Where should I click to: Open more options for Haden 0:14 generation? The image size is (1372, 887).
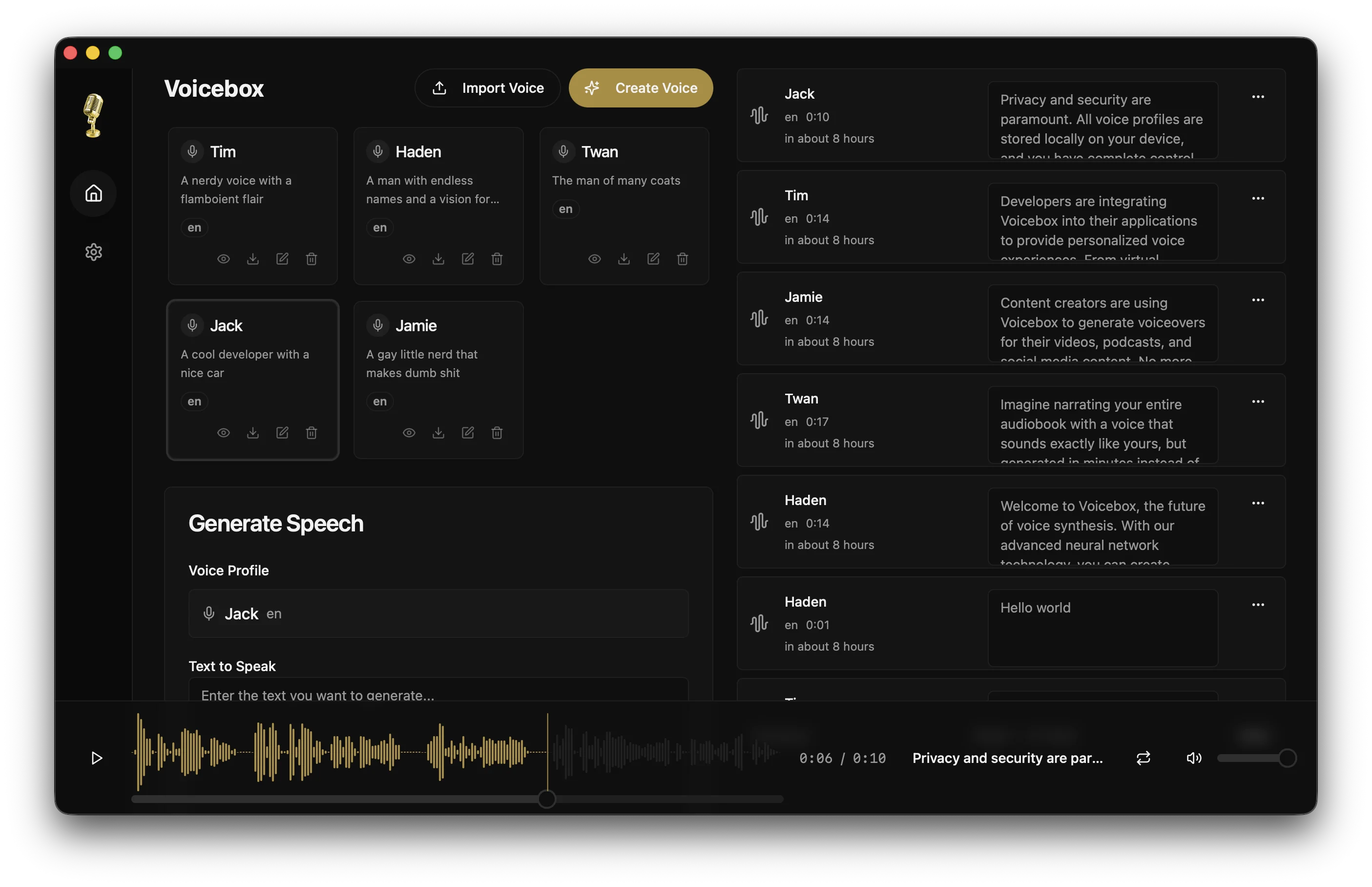pyautogui.click(x=1257, y=503)
